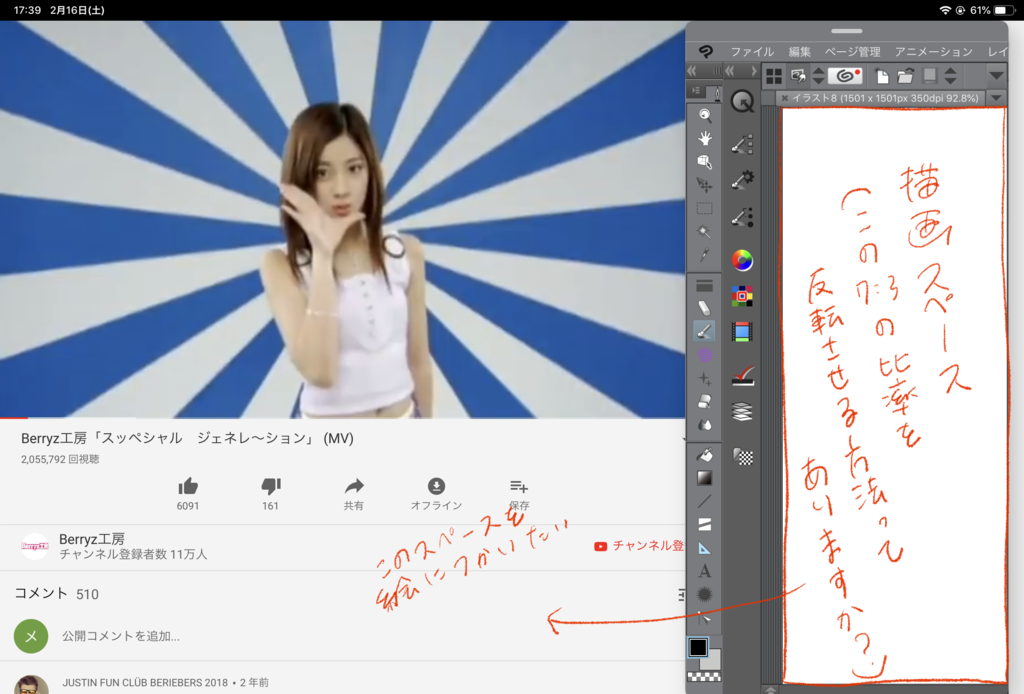Select the Zoom magnifier tool
Viewport: 1024px width, 694px height.
(705, 115)
